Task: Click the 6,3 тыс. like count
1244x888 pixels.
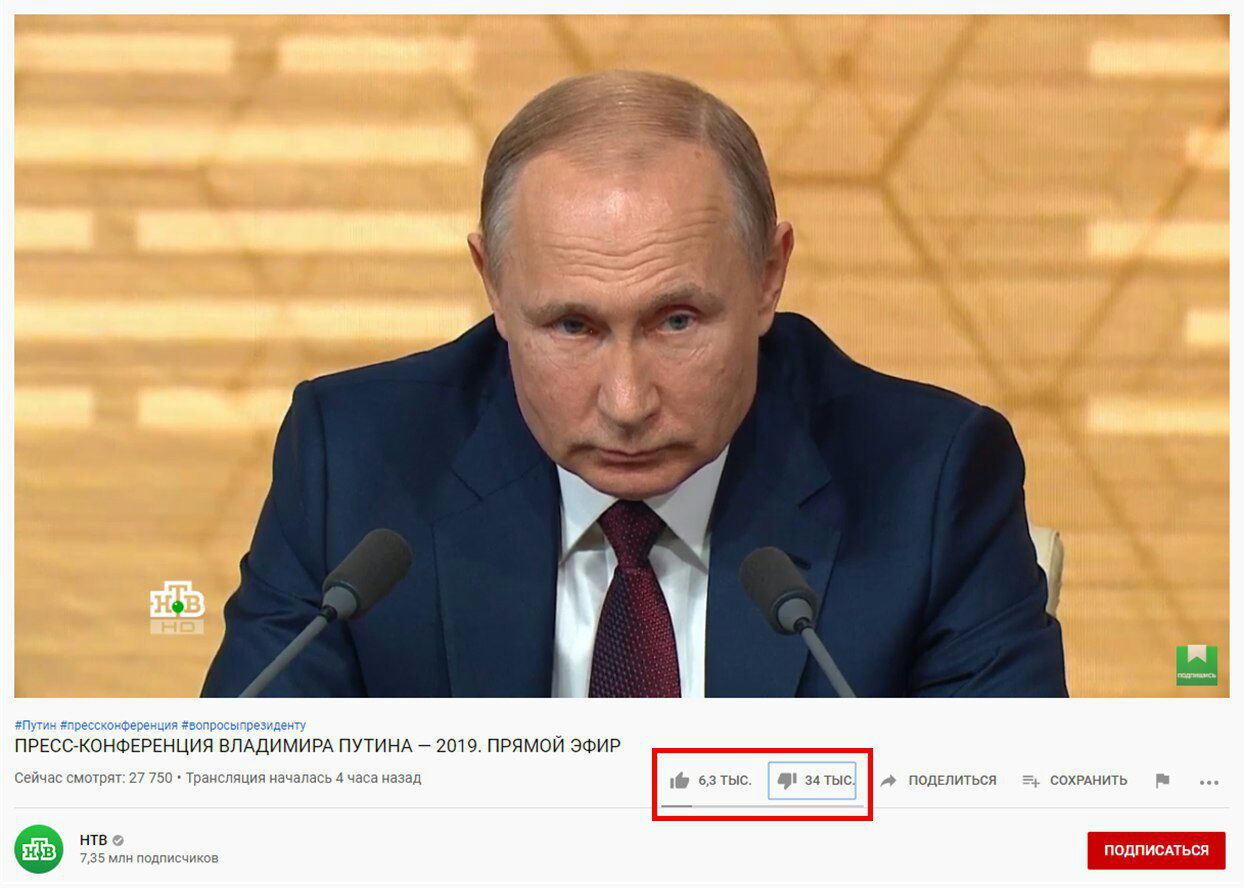Action: [725, 781]
